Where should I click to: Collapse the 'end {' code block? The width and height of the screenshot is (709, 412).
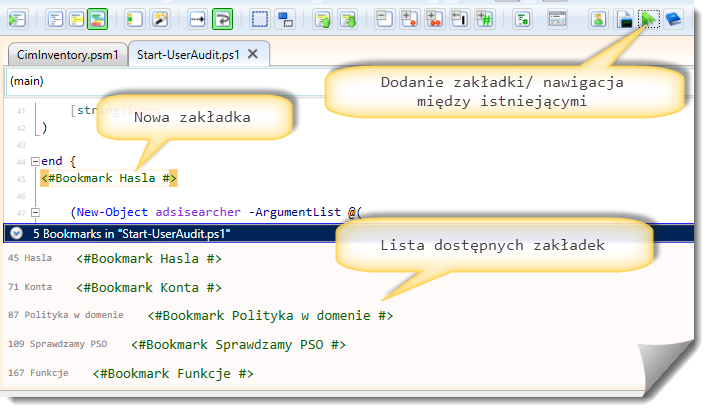35,161
